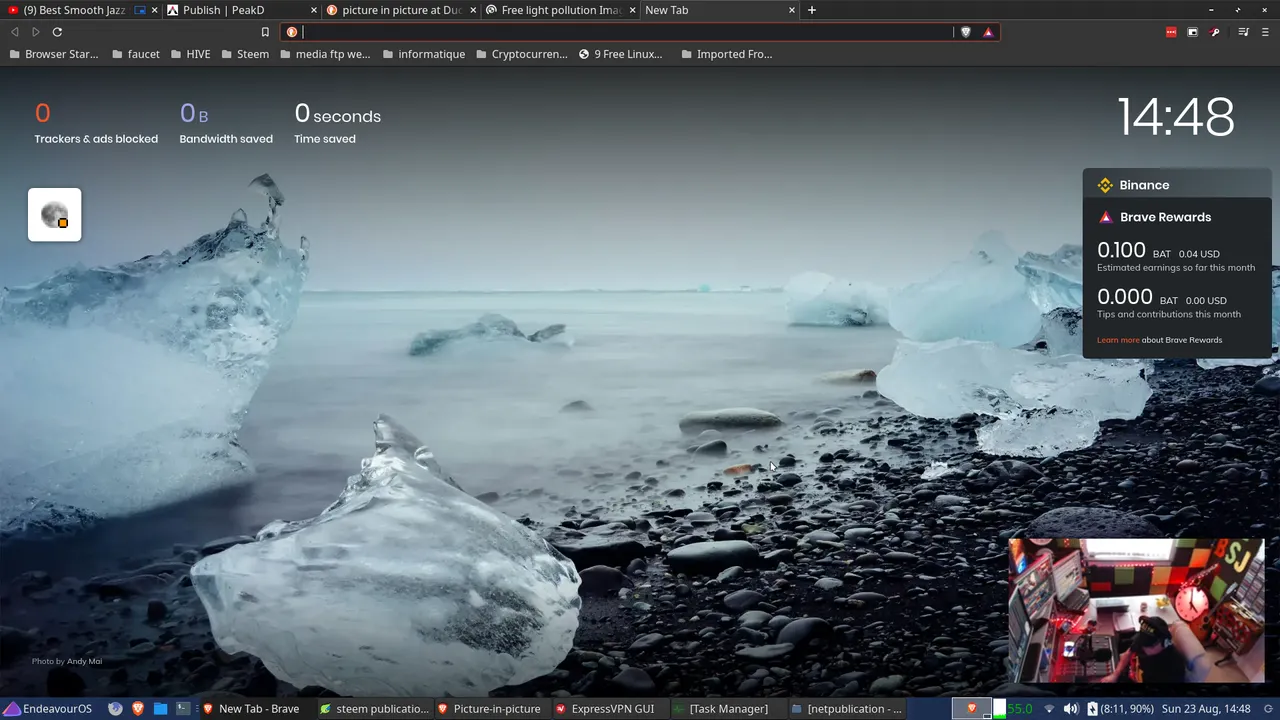Image resolution: width=1280 pixels, height=720 pixels.
Task: Close the Free light pollution Images tab
Action: click(632, 10)
